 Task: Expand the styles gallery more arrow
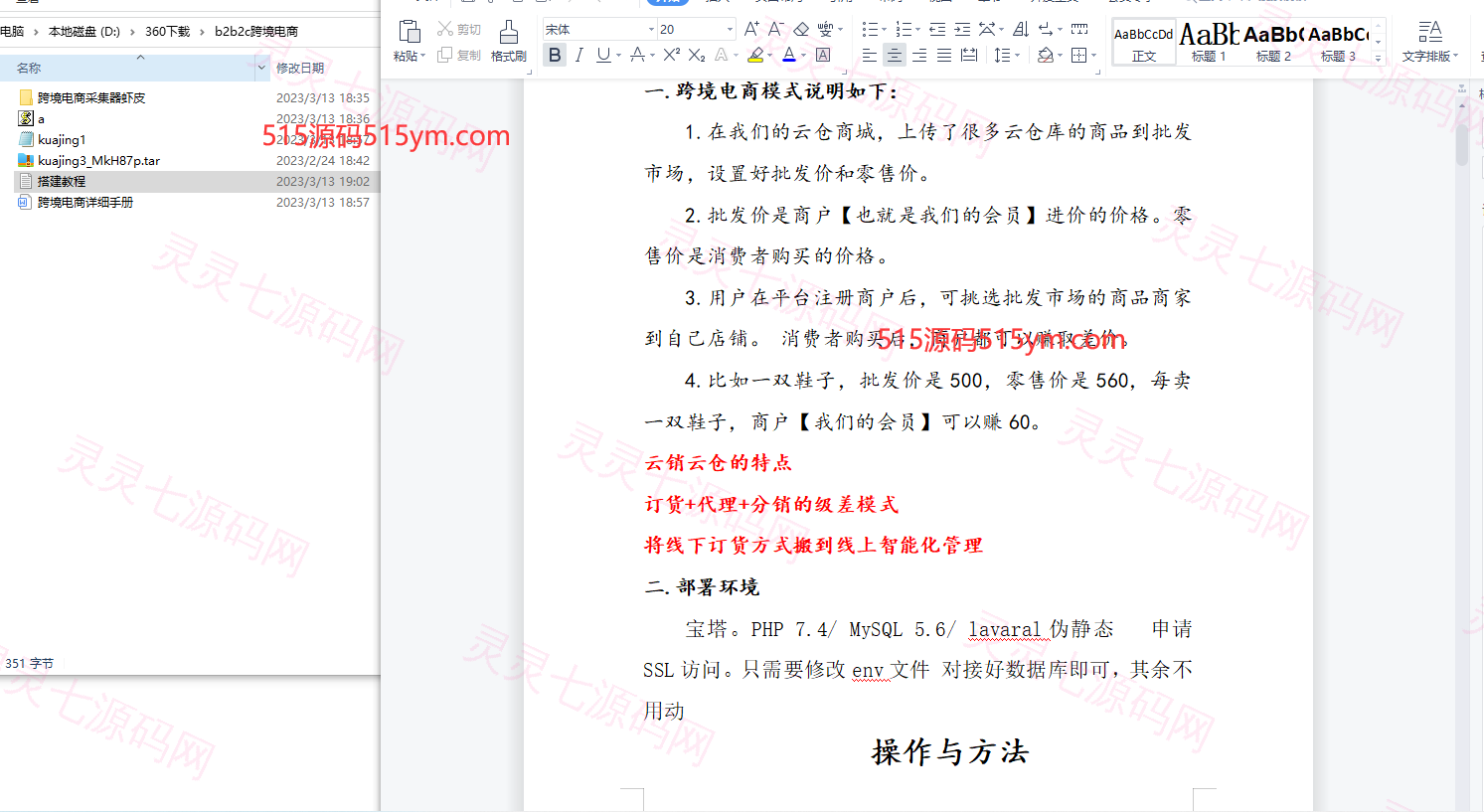click(x=1379, y=58)
